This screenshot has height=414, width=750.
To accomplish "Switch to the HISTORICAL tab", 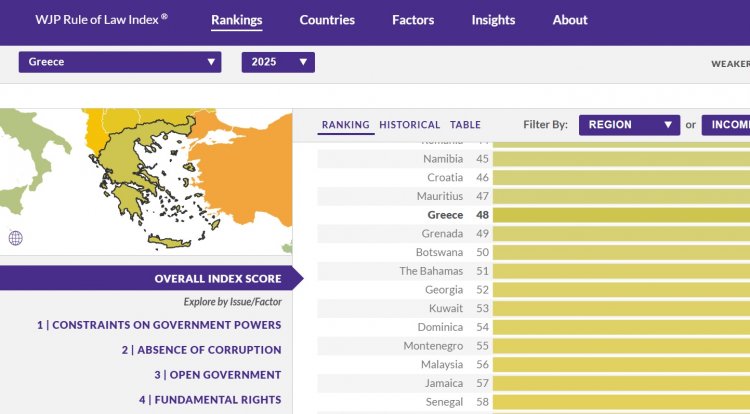I will (x=409, y=125).
